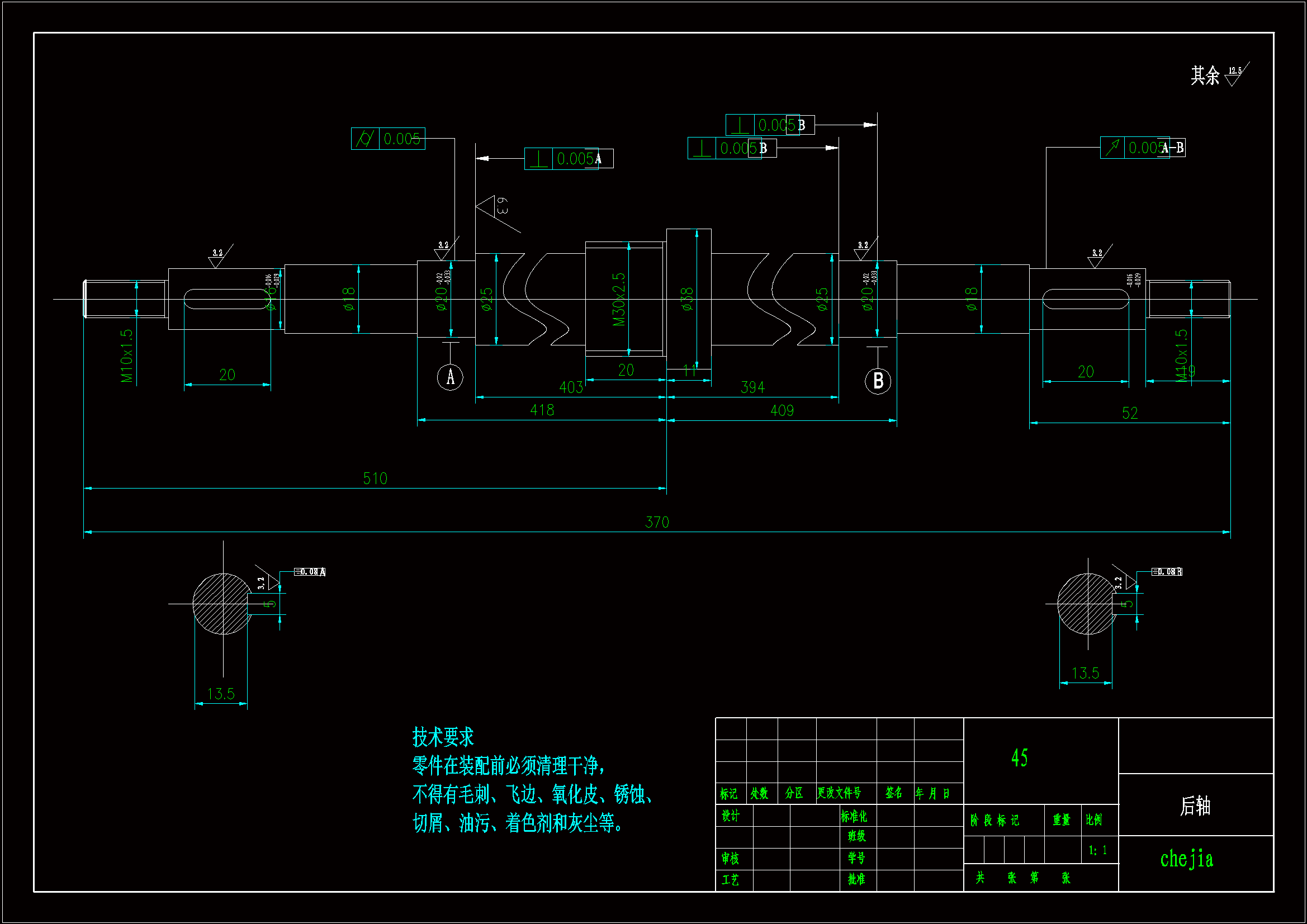Click the 13.5 dimension of right section
Viewport: 1307px width, 924px height.
1086,674
